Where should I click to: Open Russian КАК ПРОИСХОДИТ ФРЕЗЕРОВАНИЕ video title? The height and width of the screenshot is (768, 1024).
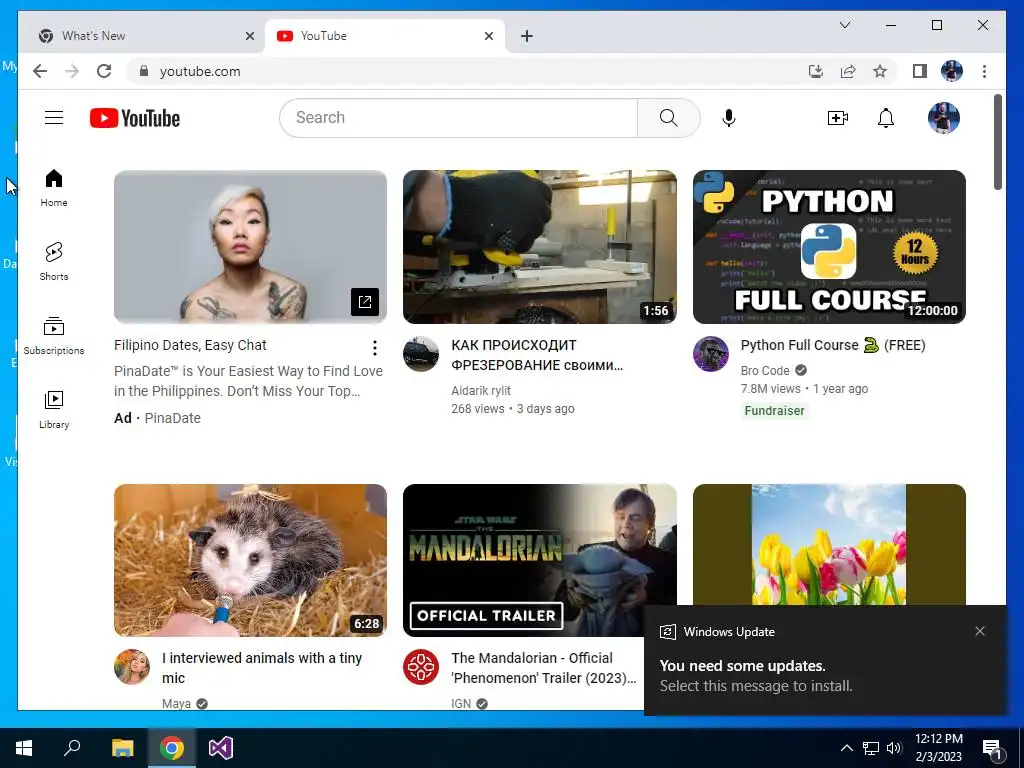[537, 355]
